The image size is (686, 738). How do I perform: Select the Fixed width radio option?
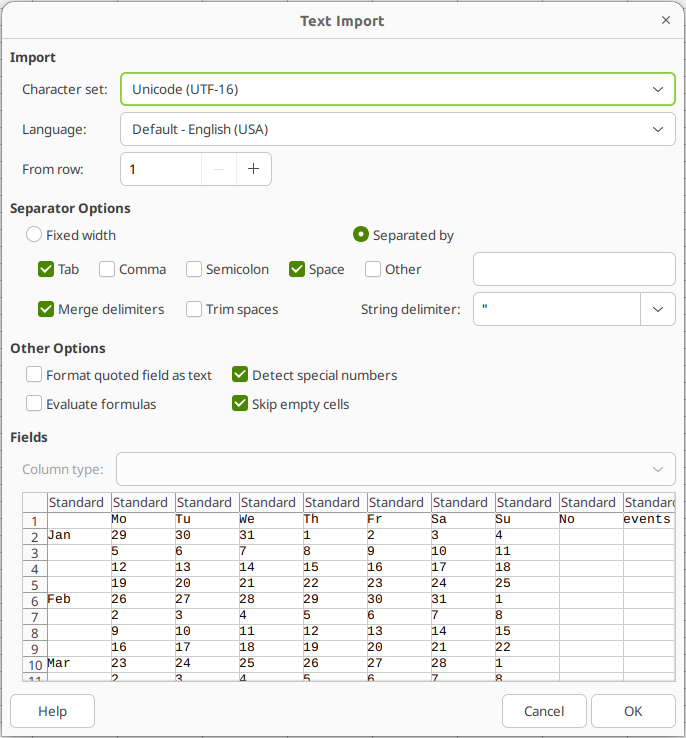[x=71, y=235]
